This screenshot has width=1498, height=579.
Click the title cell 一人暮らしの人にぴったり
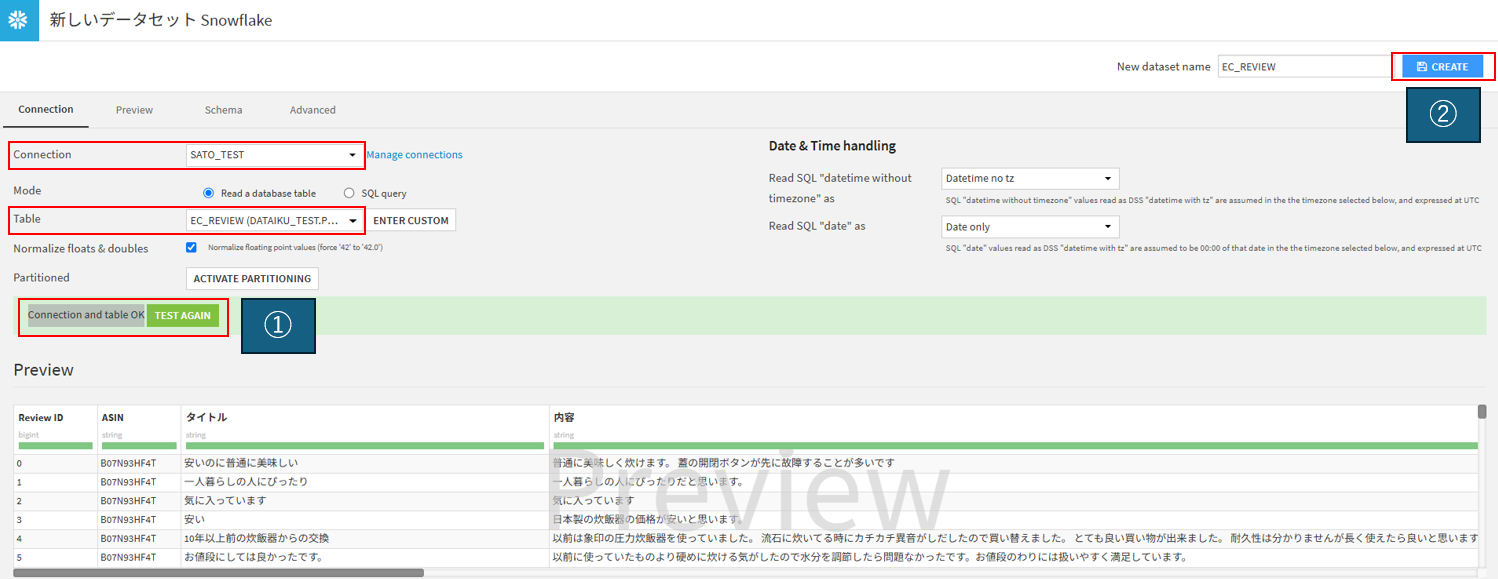coord(364,482)
